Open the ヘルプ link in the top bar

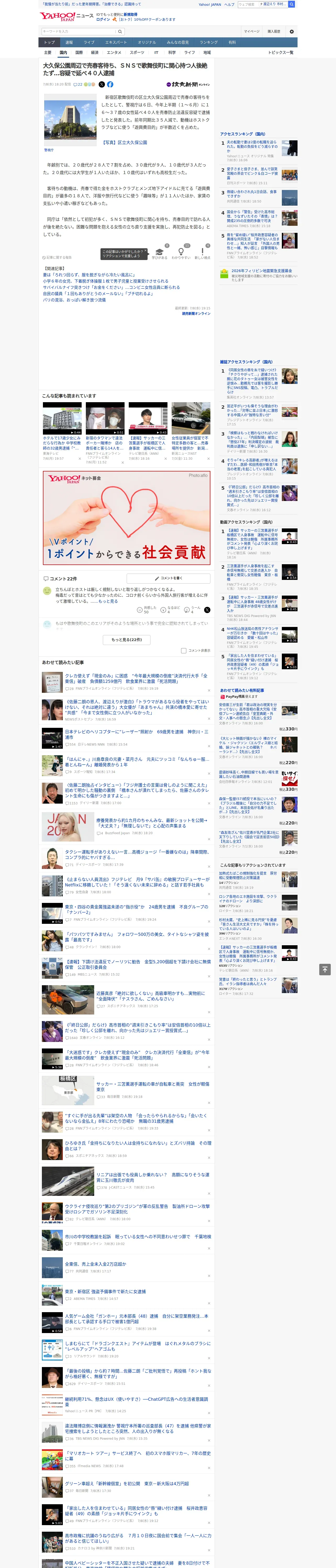point(229,4)
